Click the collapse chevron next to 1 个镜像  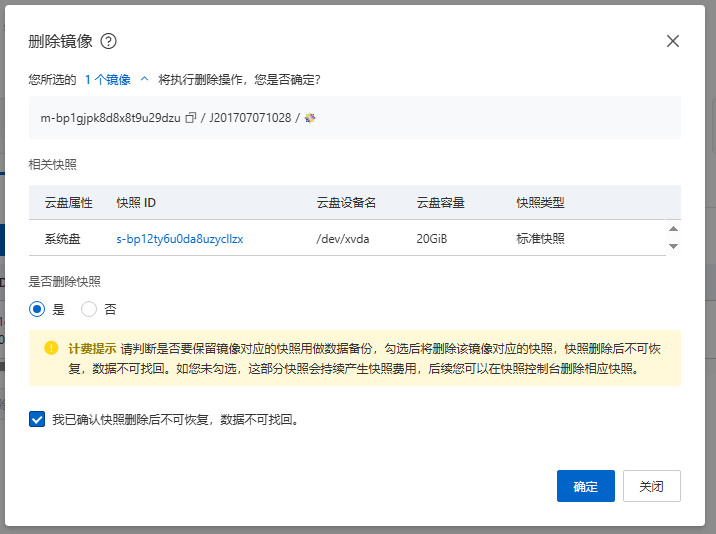pos(144,78)
